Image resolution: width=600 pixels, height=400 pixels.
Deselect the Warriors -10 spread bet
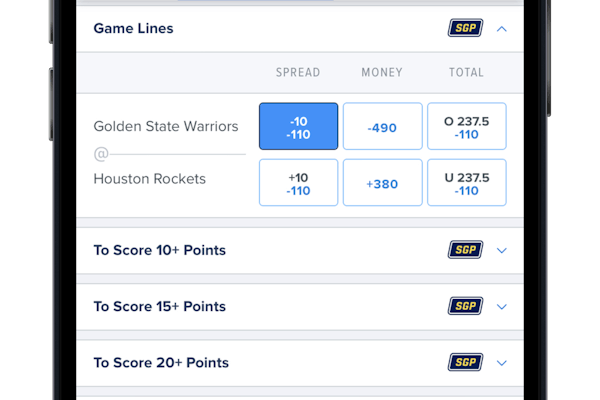point(298,126)
